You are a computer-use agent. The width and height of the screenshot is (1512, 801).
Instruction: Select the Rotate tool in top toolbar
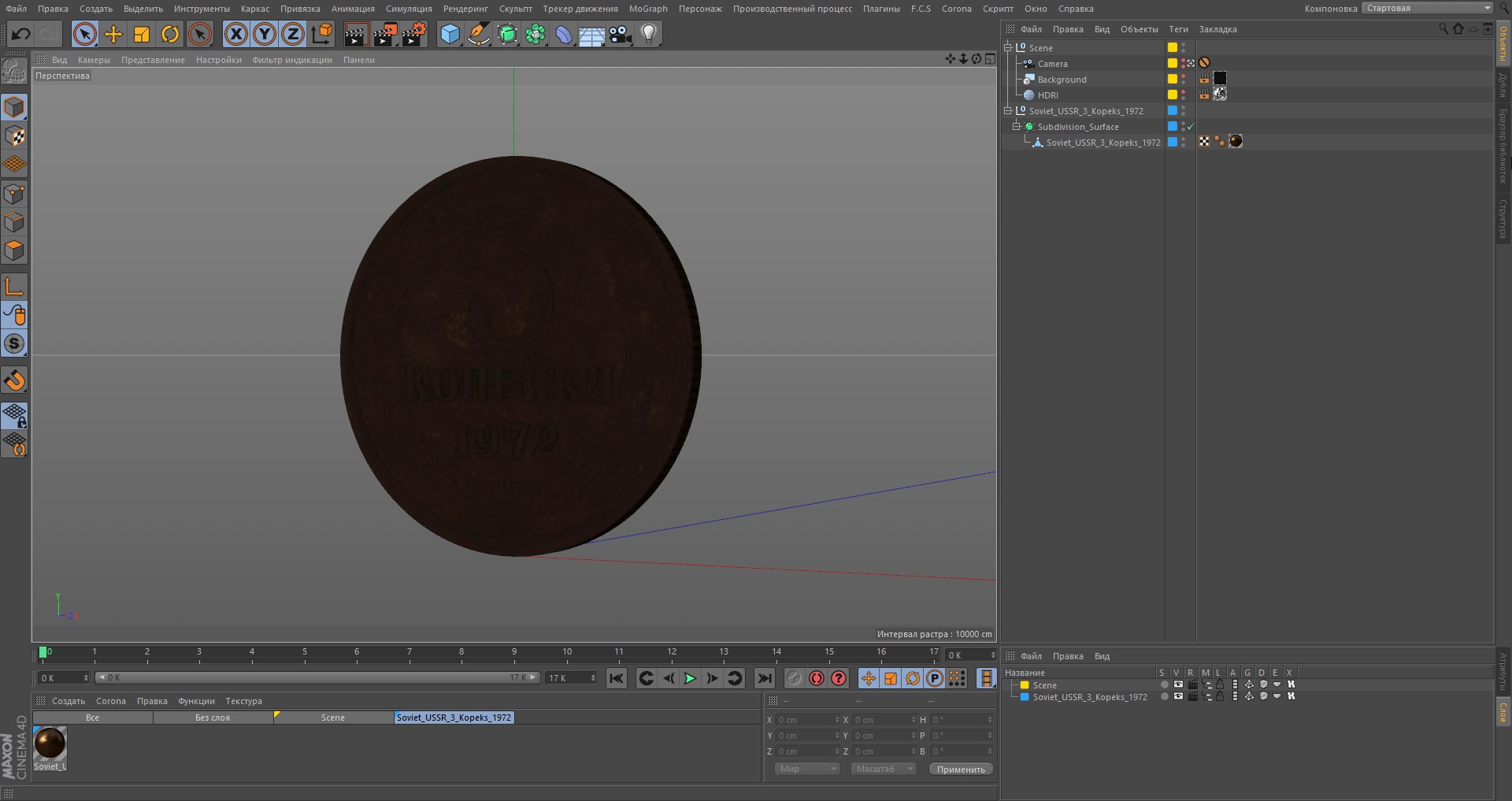(x=170, y=34)
